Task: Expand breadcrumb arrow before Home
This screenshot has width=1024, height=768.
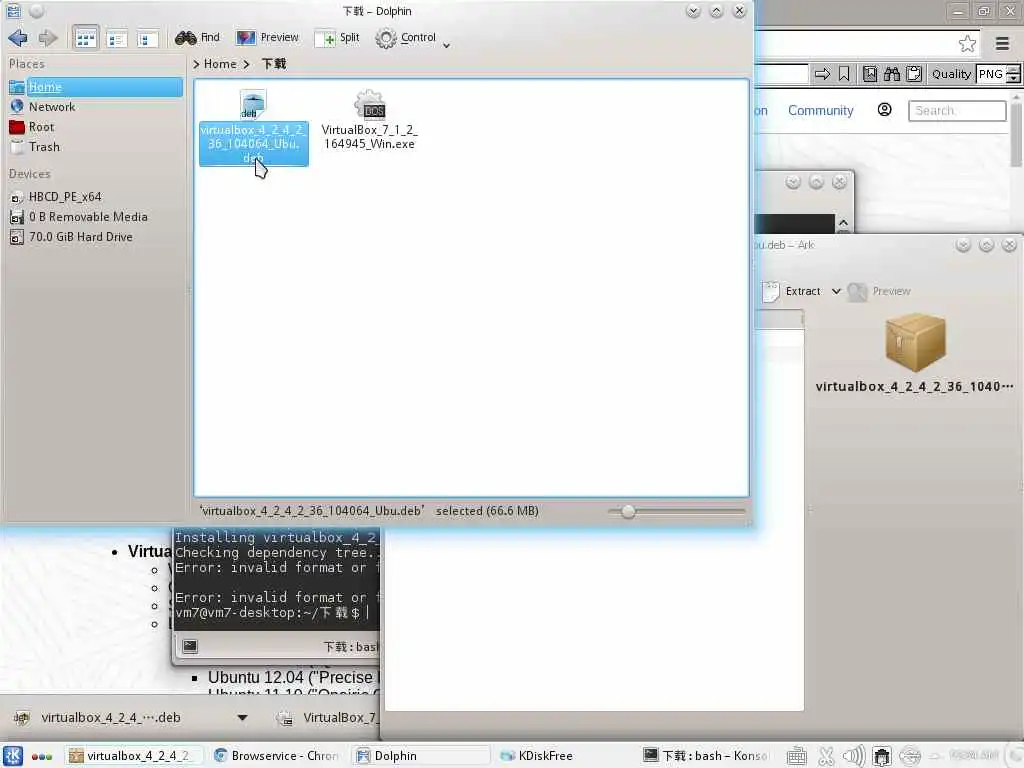Action: pos(196,64)
